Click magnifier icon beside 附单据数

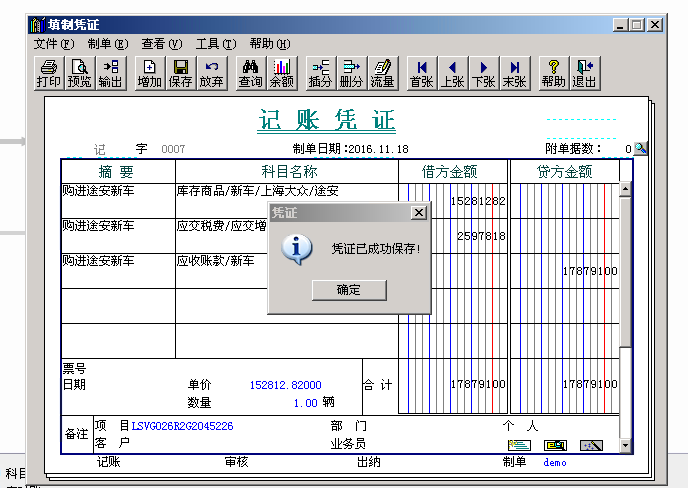[641, 148]
